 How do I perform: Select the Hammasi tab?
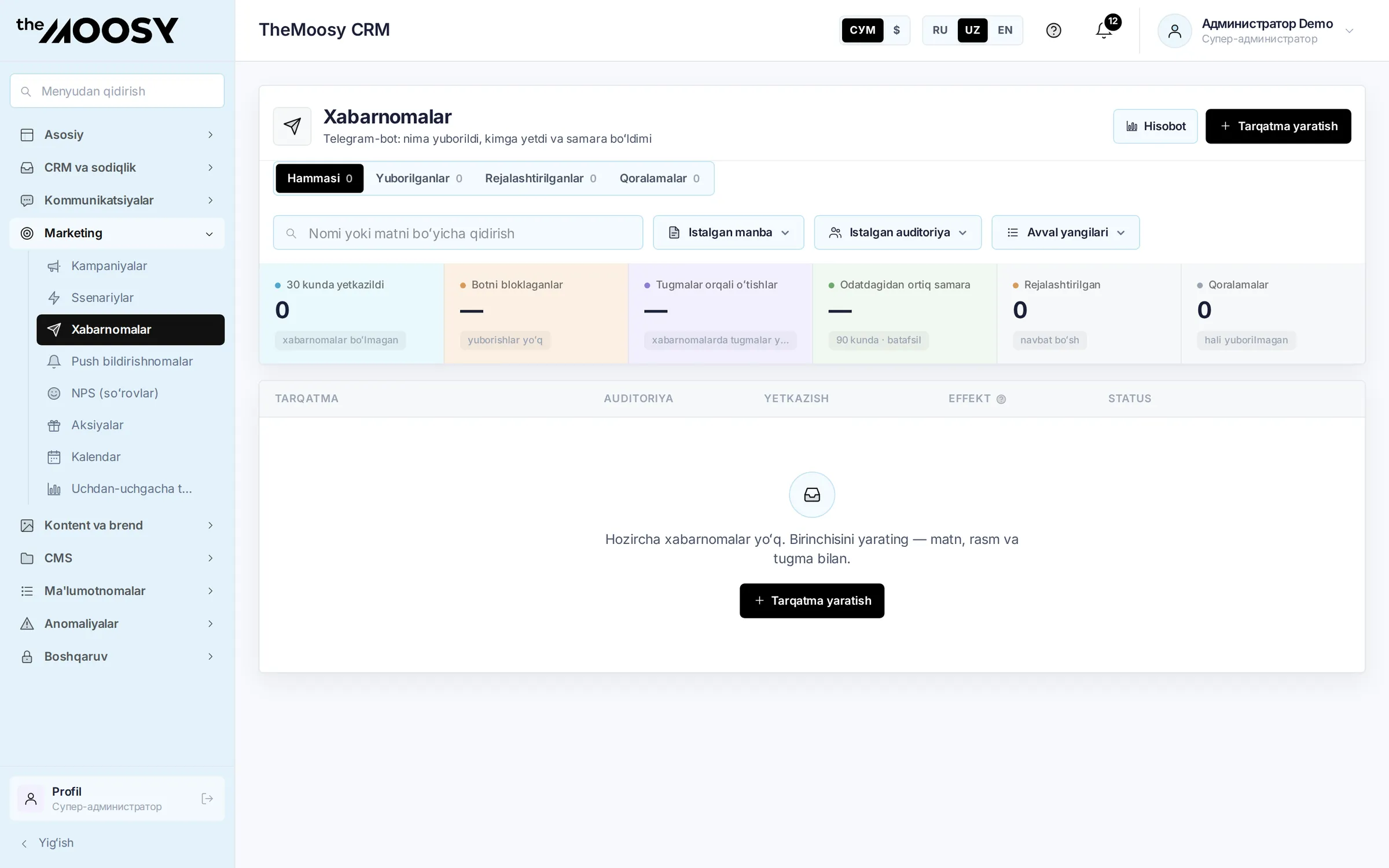319,178
